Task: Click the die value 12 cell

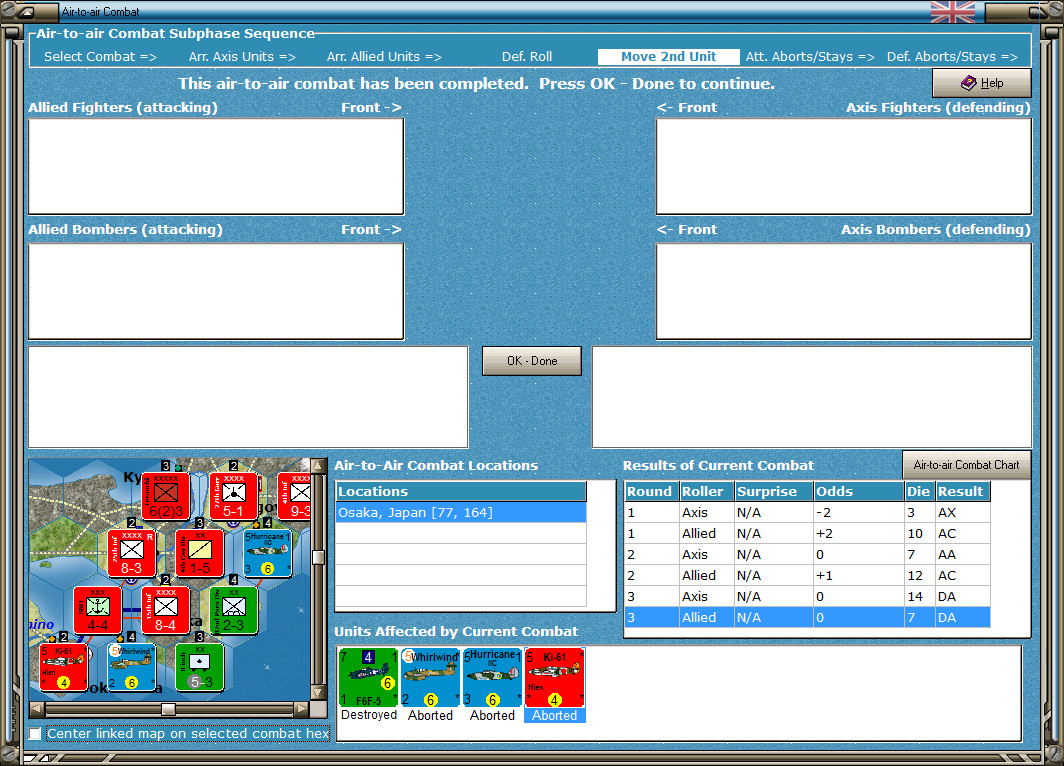Action: tap(920, 575)
